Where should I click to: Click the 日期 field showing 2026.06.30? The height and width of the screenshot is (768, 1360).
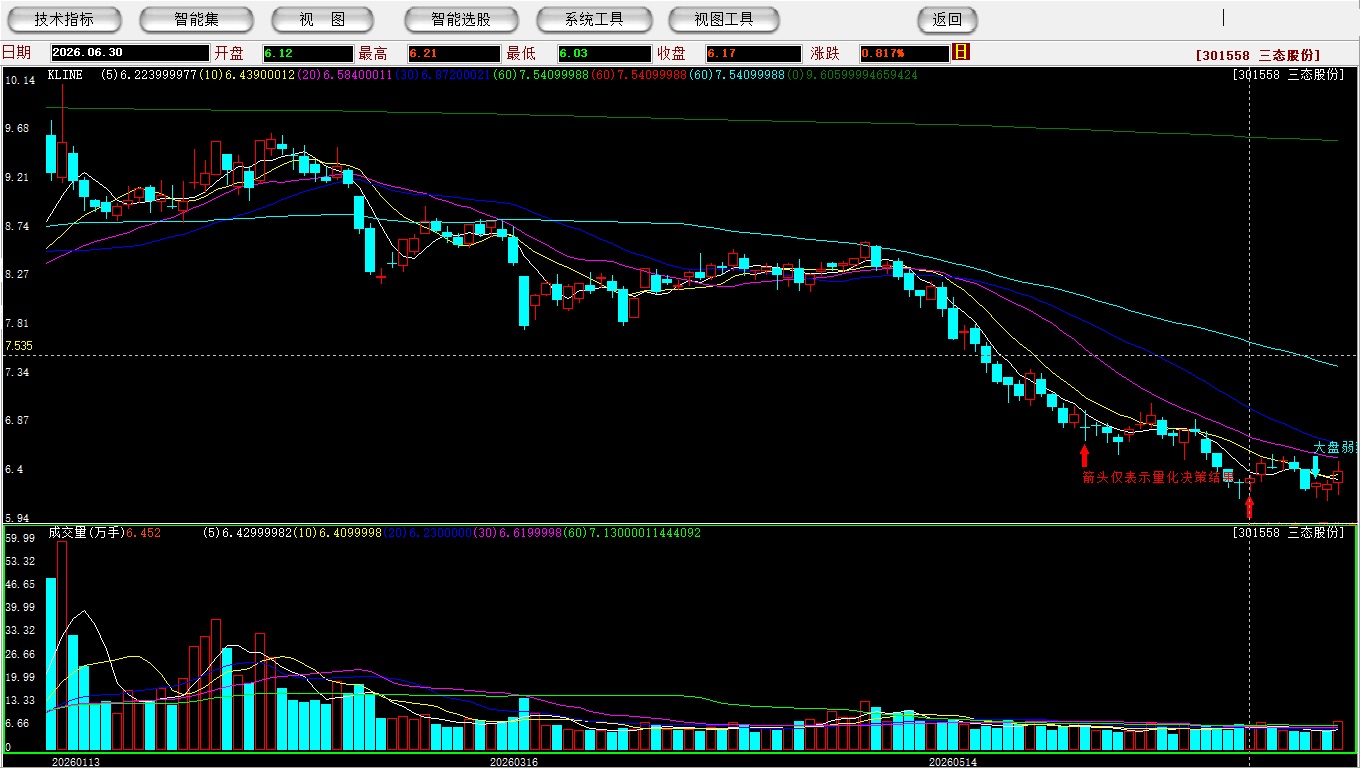pyautogui.click(x=130, y=53)
